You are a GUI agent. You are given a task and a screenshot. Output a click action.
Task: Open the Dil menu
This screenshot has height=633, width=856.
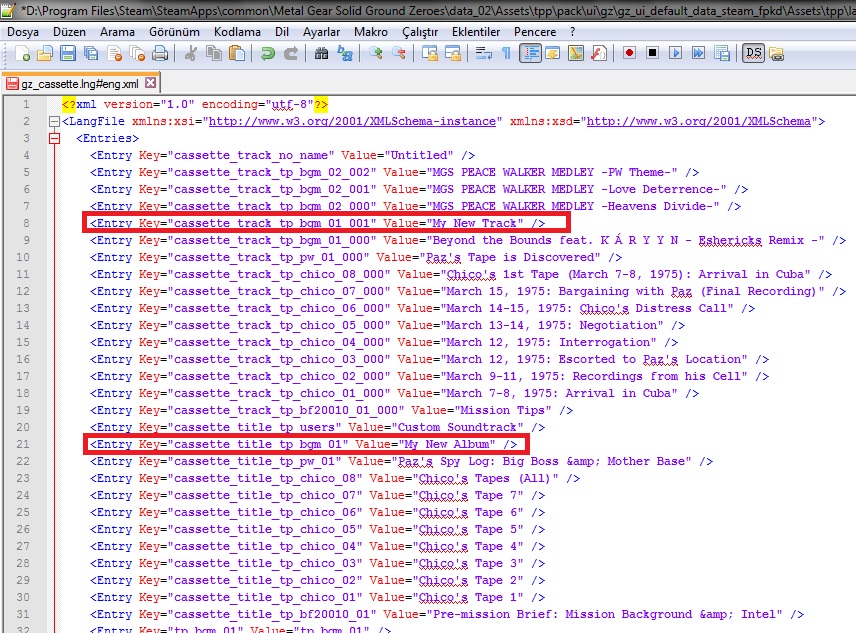[282, 32]
